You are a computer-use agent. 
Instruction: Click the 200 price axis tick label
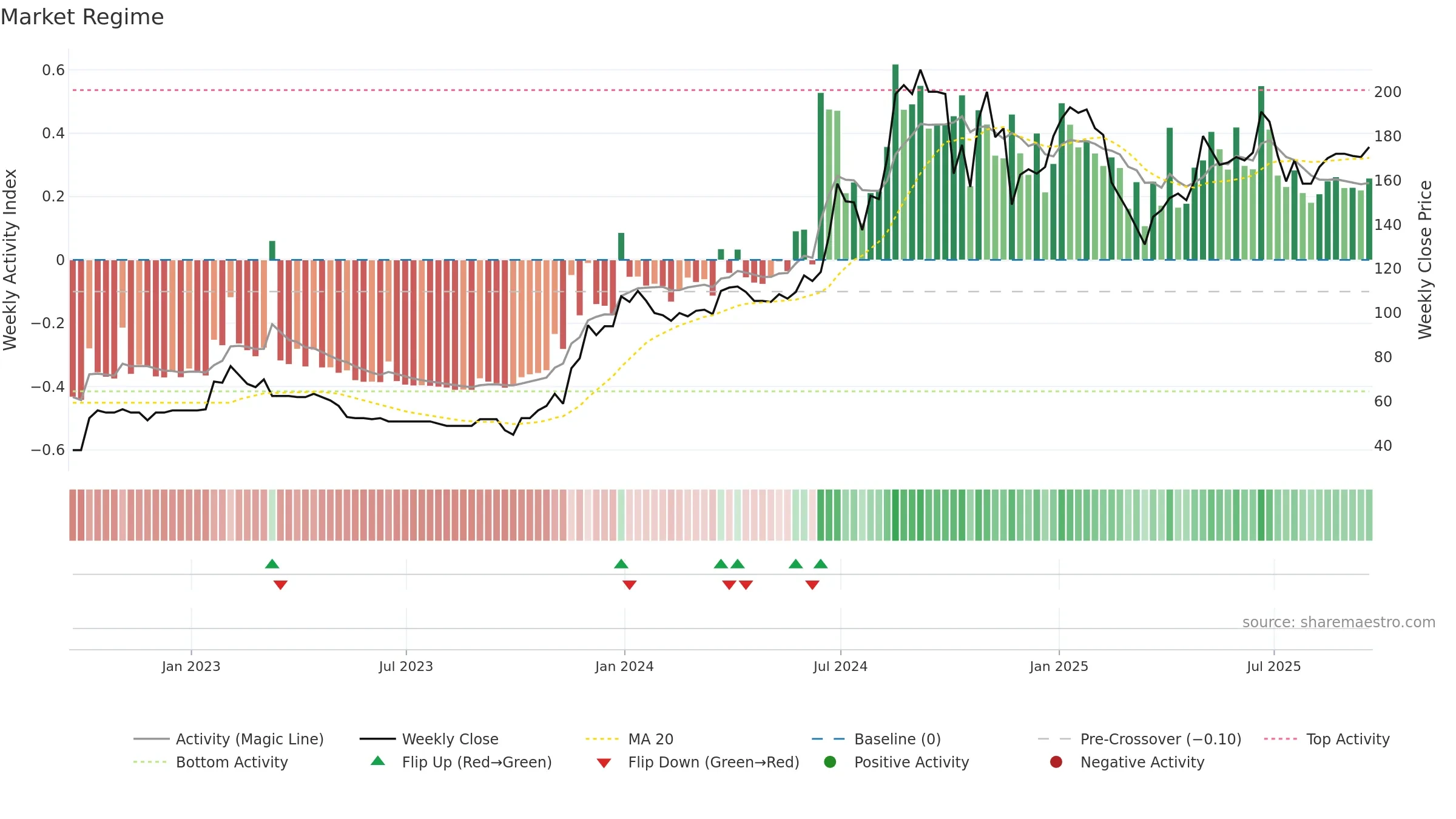[x=1388, y=92]
